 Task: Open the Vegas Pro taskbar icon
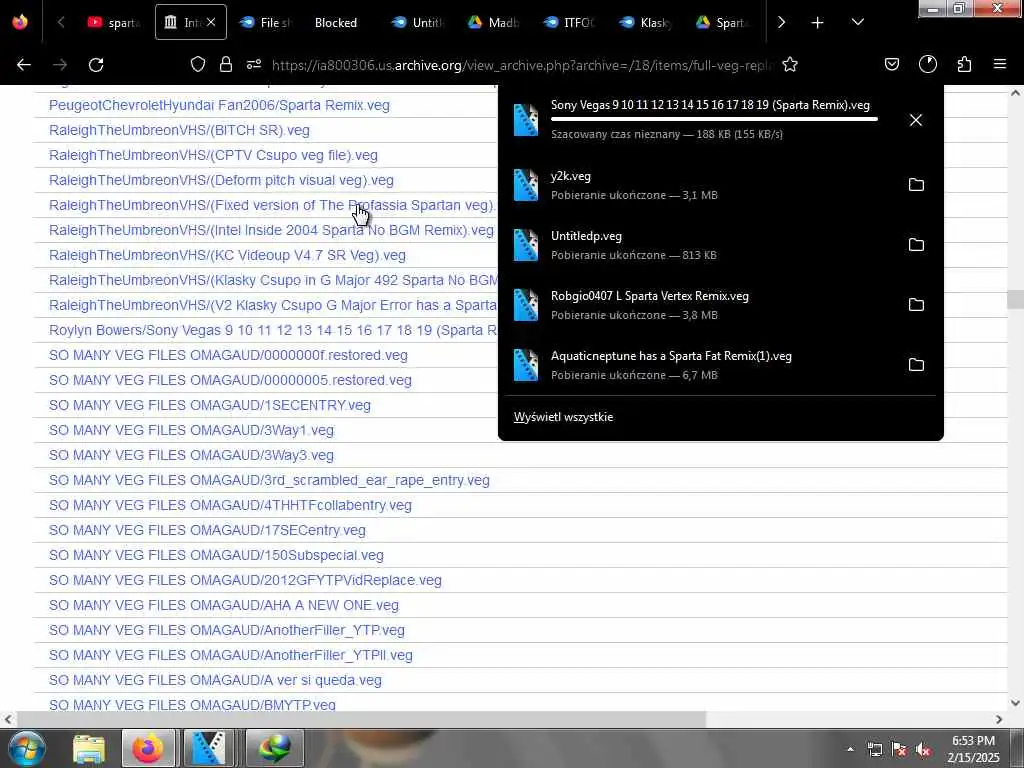tap(208, 748)
